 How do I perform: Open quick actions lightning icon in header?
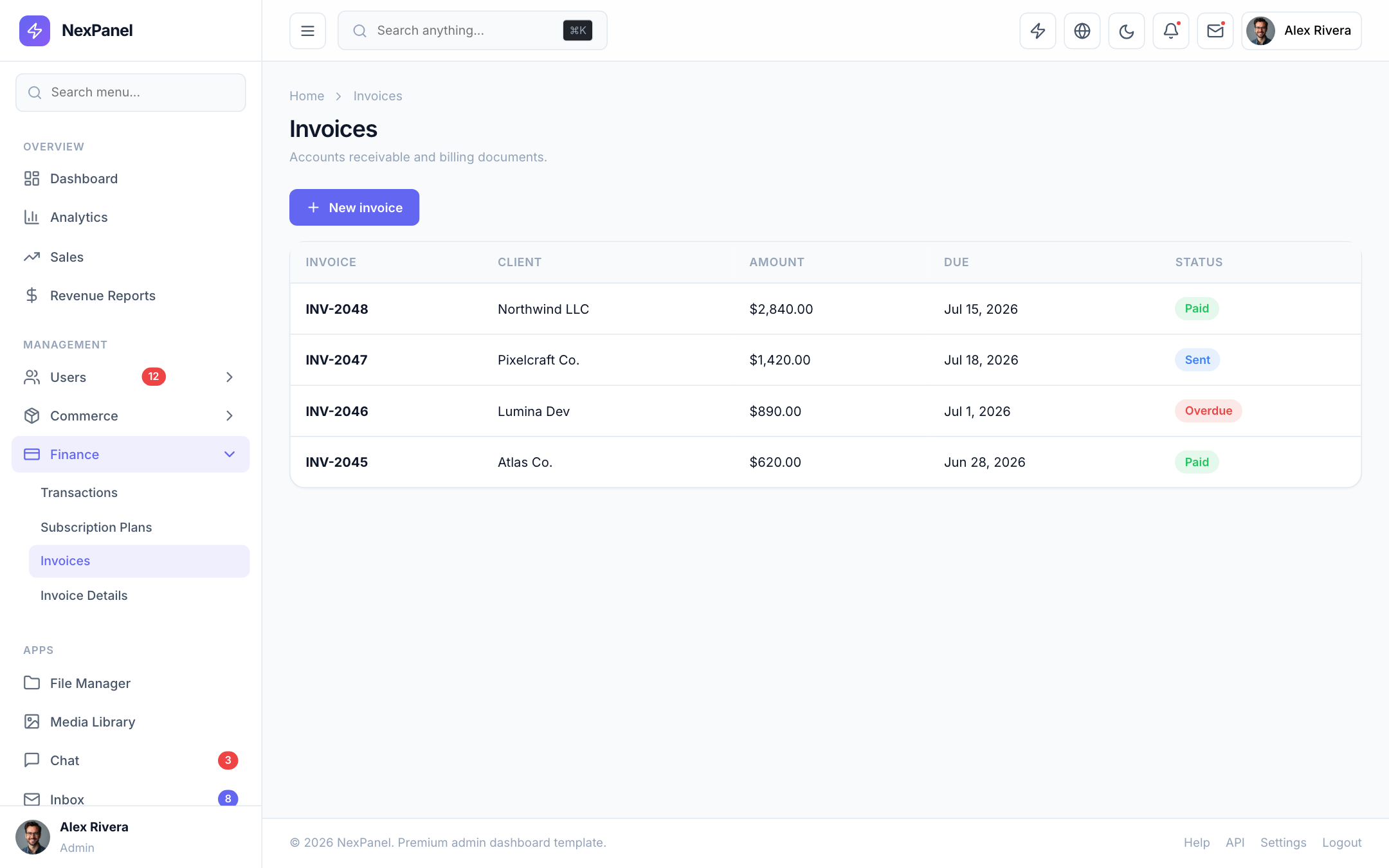pyautogui.click(x=1038, y=31)
